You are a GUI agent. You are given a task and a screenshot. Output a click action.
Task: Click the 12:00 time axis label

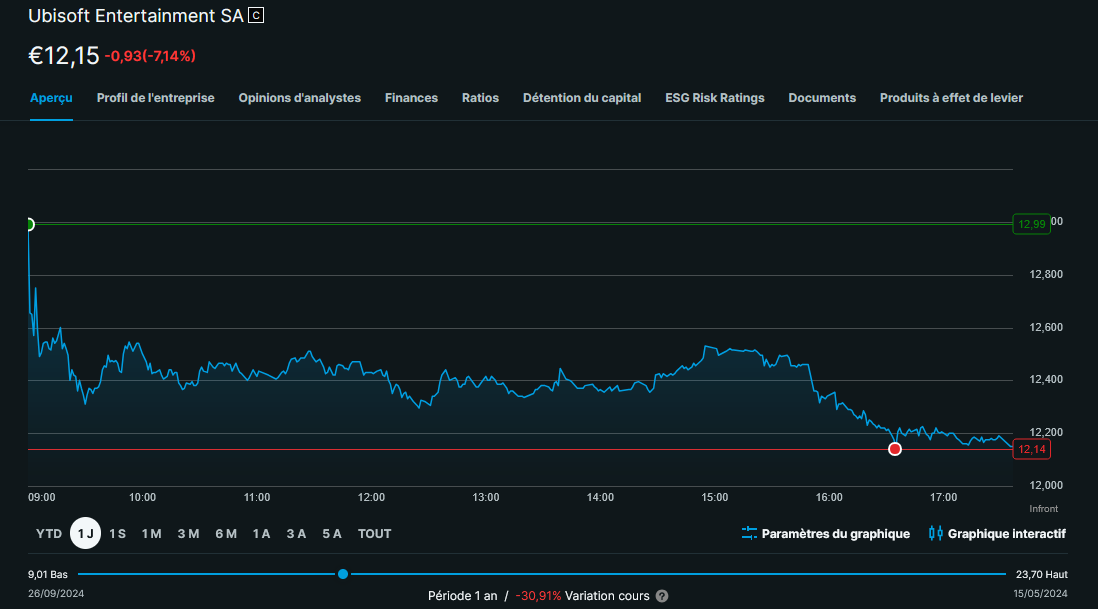tap(371, 497)
